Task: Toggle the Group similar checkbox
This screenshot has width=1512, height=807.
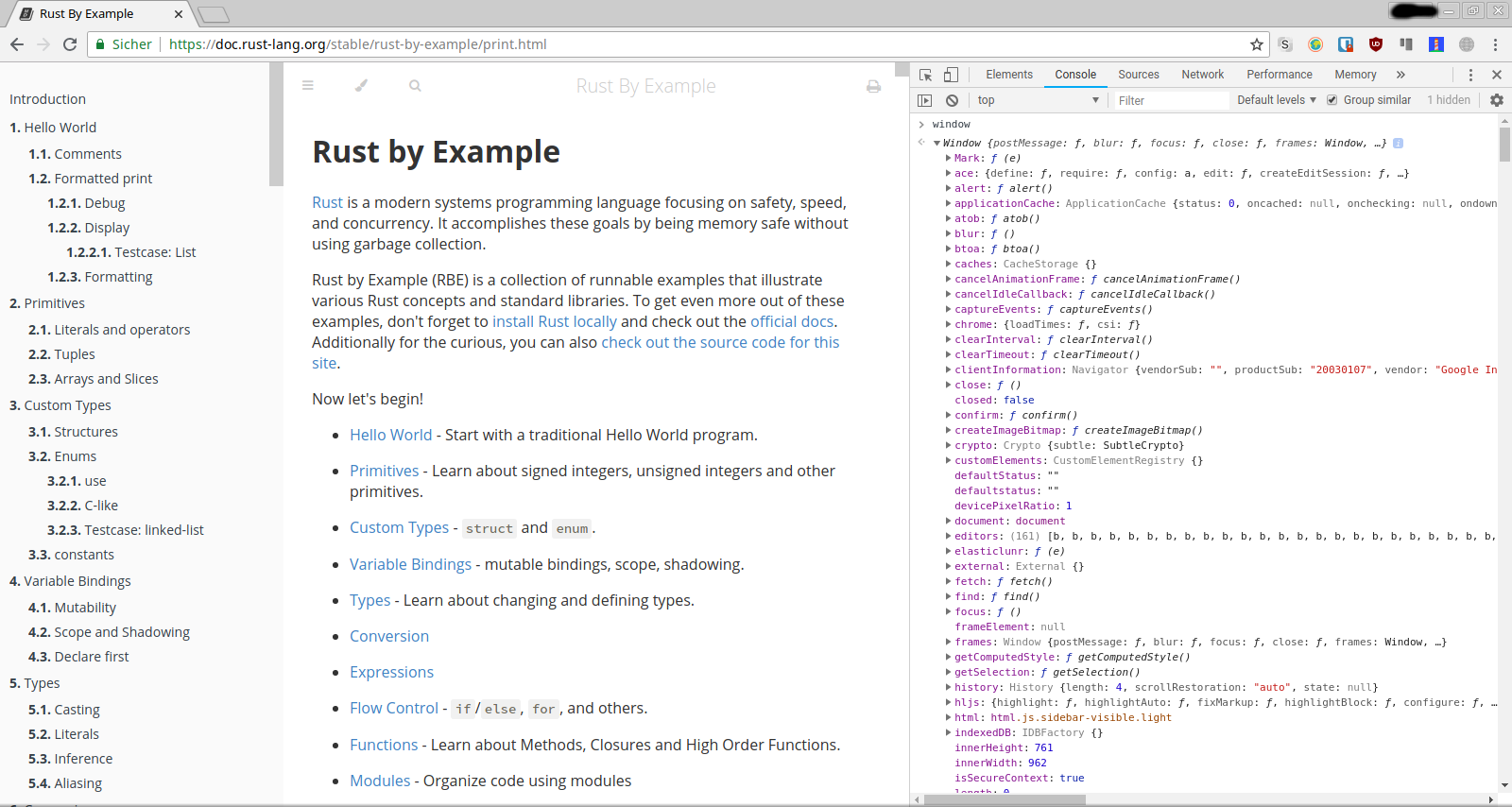Action: point(1332,100)
